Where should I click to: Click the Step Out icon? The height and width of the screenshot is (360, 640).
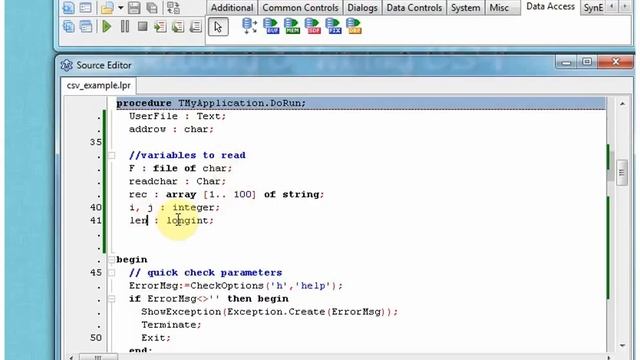[x=196, y=27]
